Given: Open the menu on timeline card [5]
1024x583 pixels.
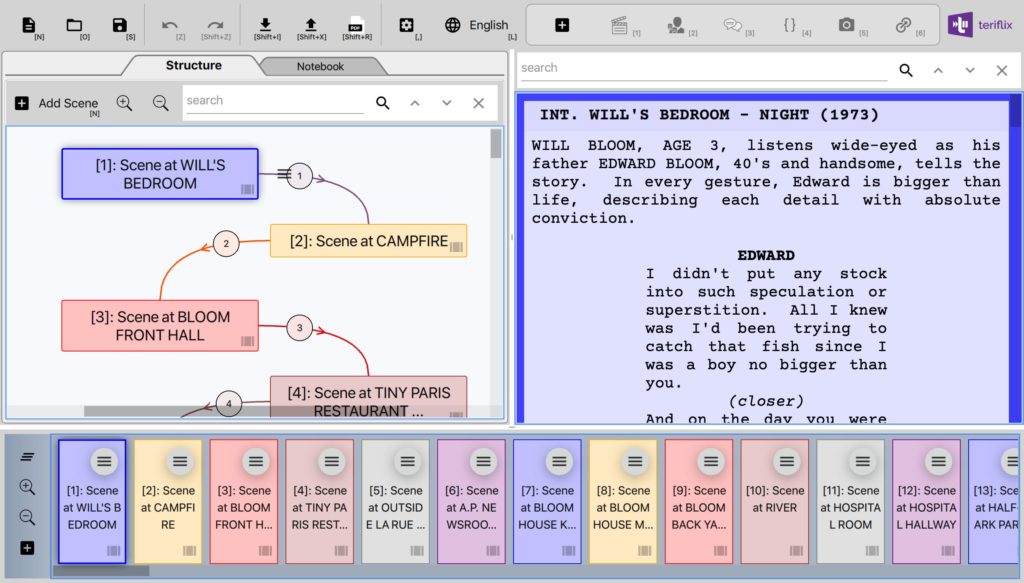Looking at the screenshot, I should click(x=407, y=462).
